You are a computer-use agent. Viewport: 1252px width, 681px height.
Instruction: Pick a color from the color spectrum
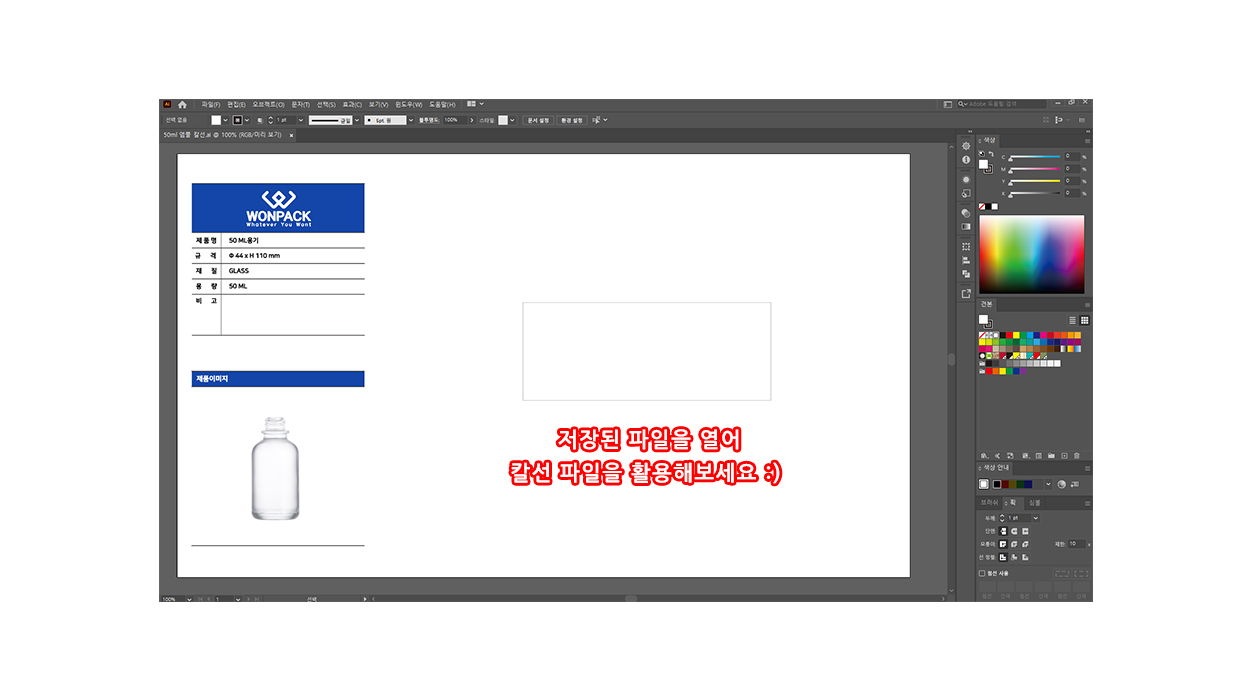1031,255
